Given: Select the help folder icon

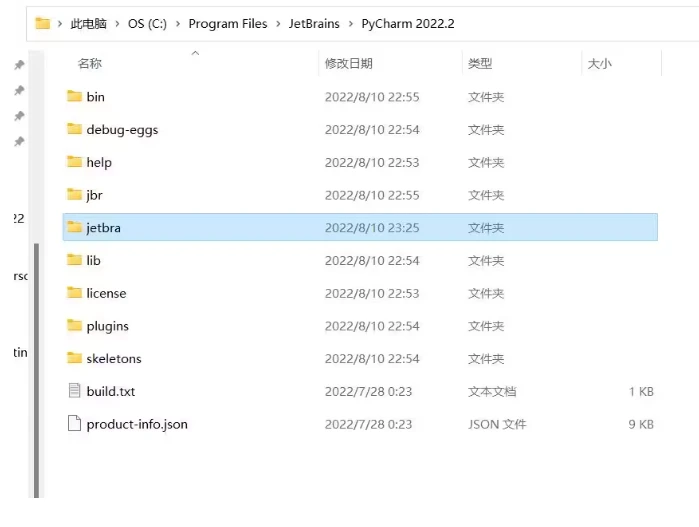Looking at the screenshot, I should point(74,162).
